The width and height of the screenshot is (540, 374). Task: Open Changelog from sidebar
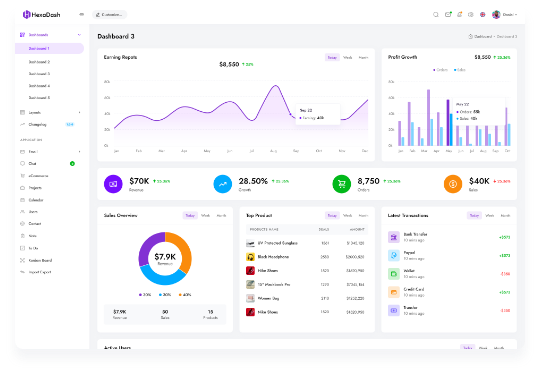(37, 124)
